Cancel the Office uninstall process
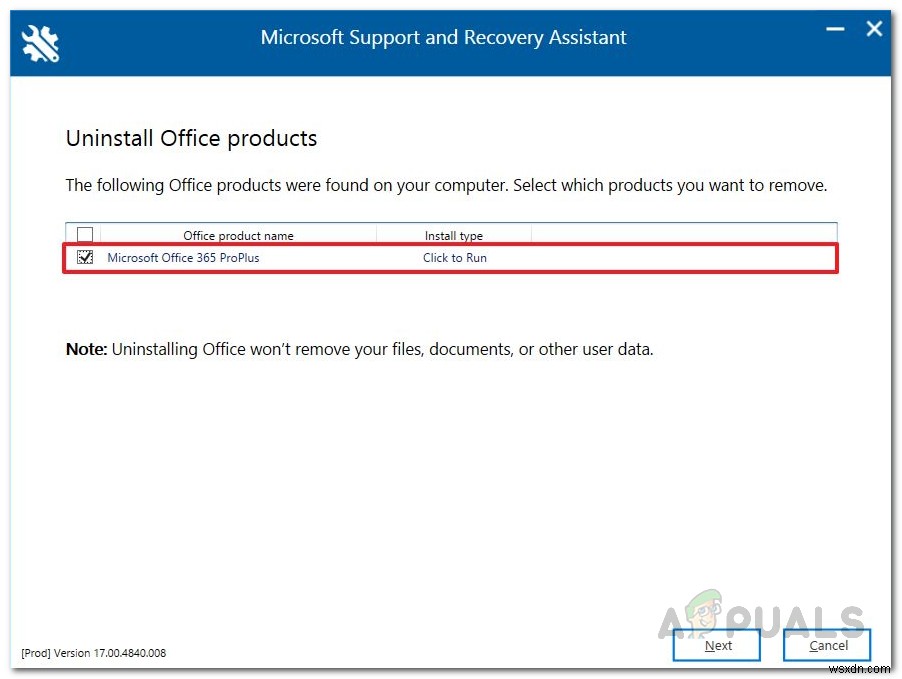902x679 pixels. tap(827, 645)
